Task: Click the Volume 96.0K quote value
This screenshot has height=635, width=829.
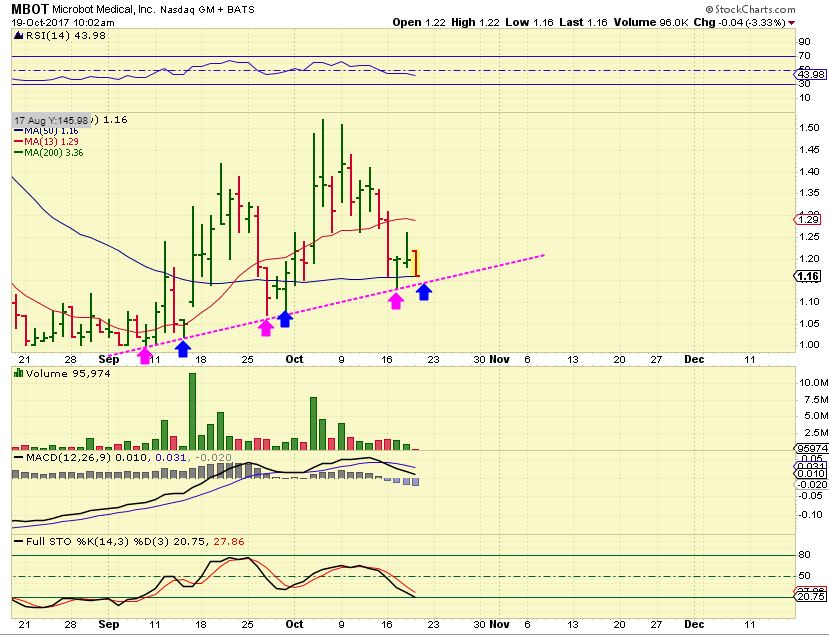Action: click(x=651, y=22)
